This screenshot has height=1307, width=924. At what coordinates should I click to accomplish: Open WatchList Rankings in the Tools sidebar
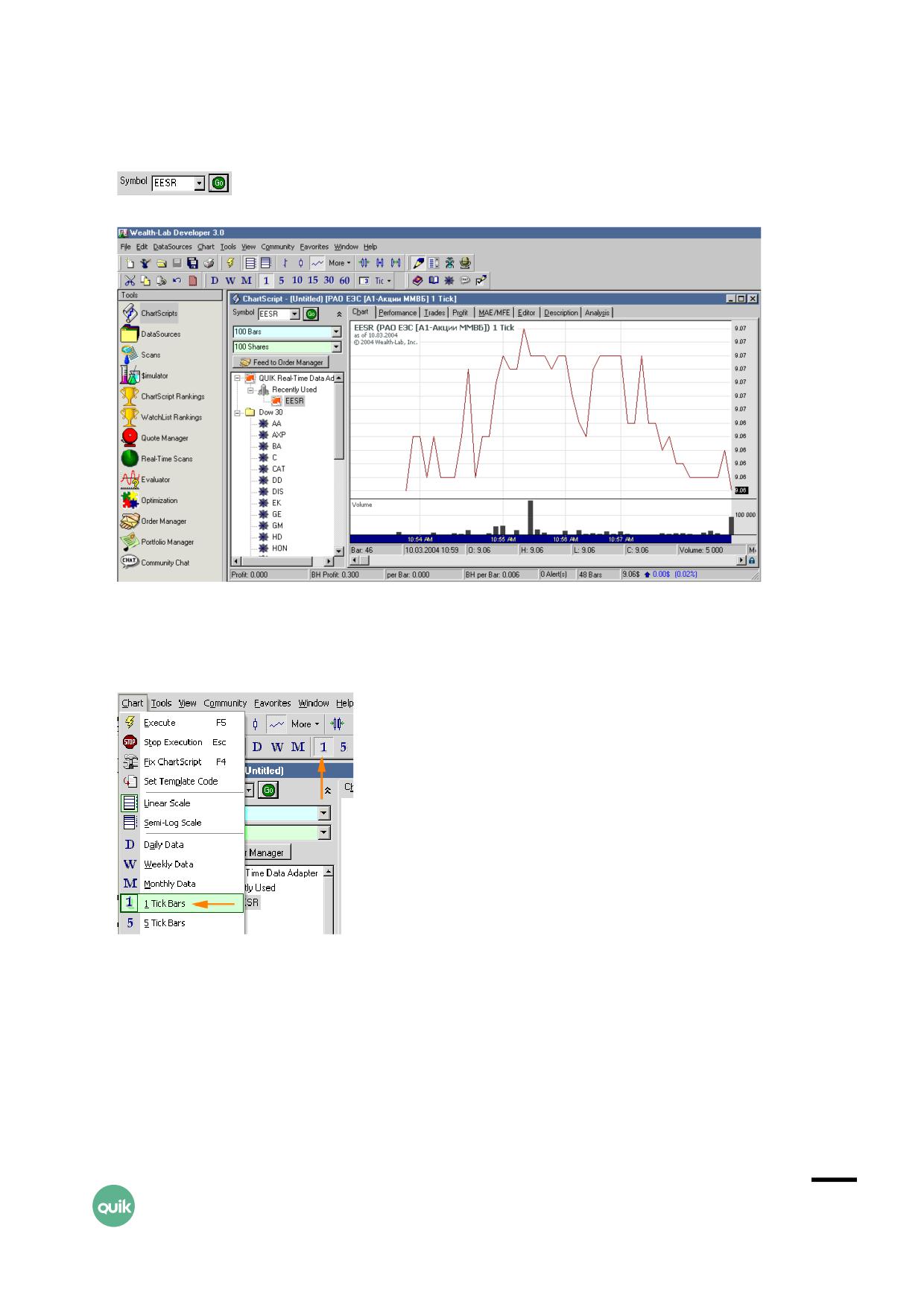point(162,417)
